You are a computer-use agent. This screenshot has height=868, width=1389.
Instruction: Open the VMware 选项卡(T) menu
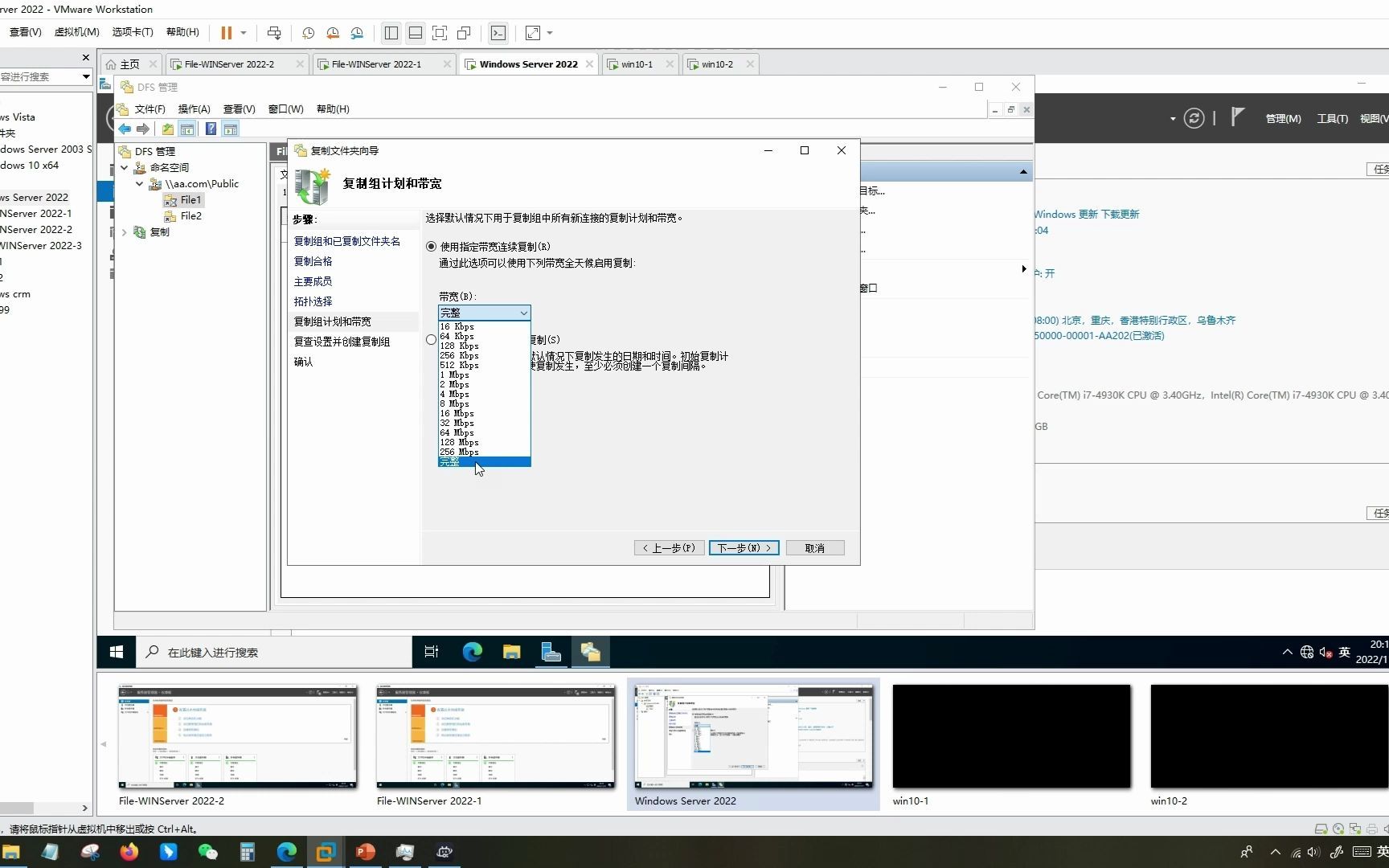(x=133, y=32)
